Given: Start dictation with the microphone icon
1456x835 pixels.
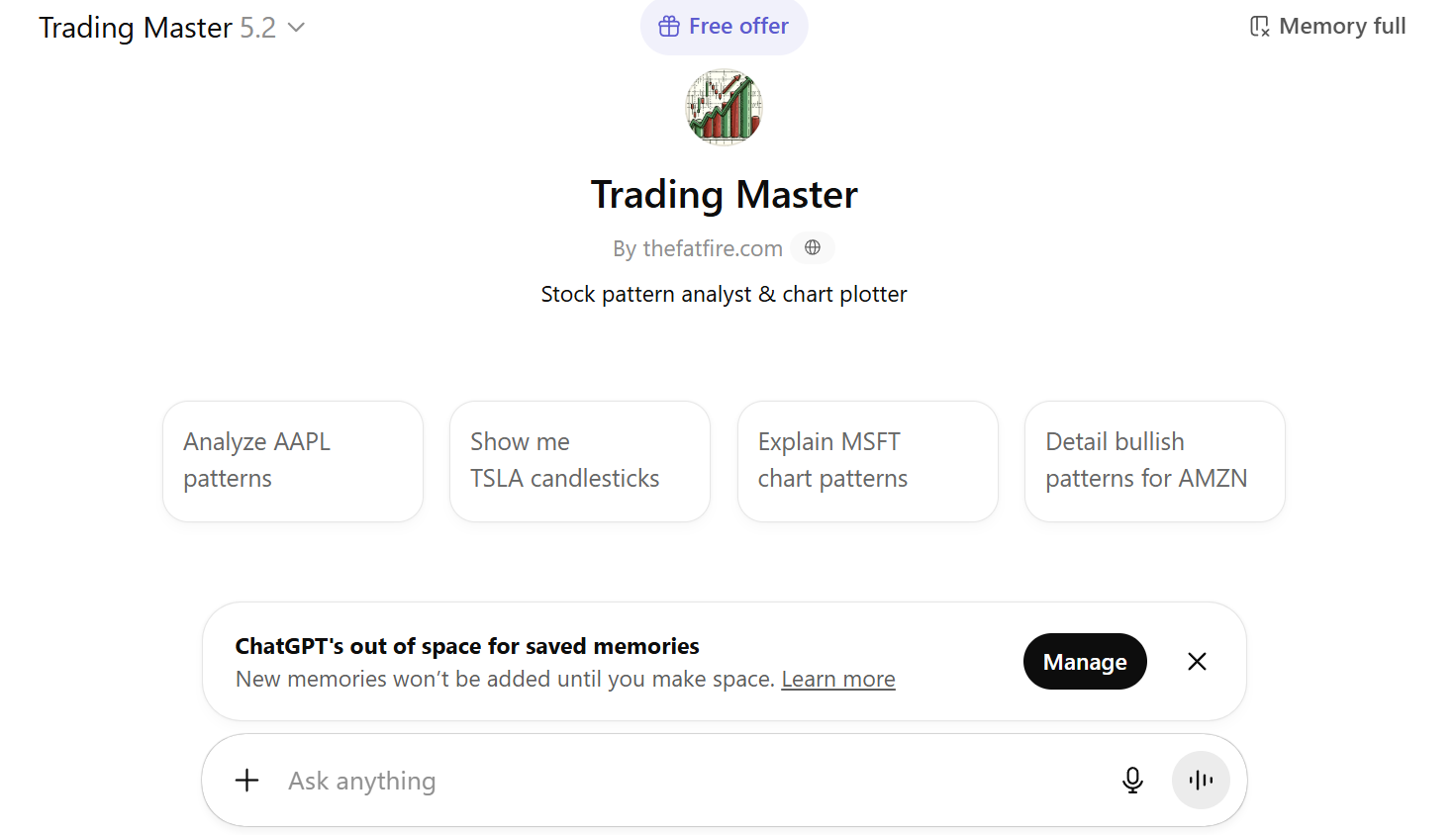Looking at the screenshot, I should pos(1132,780).
